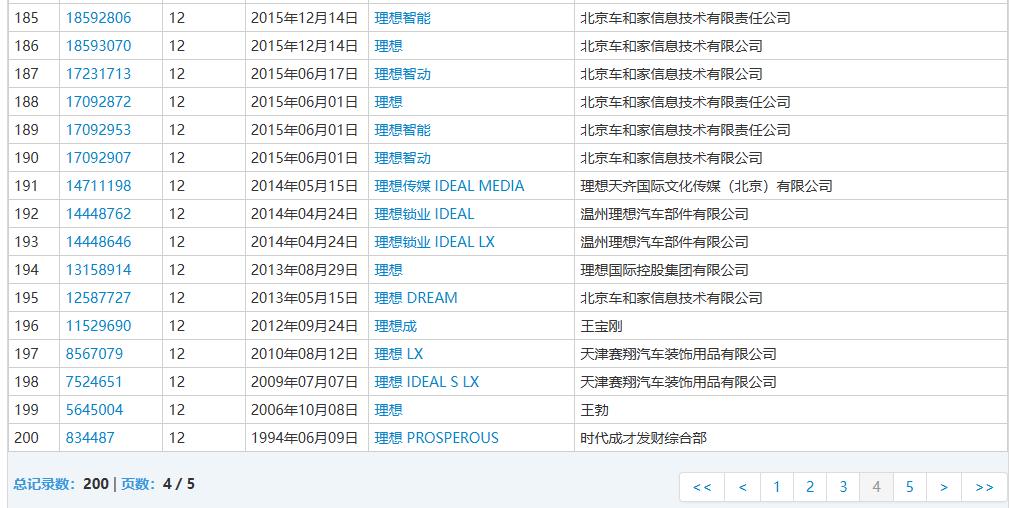Open trademark 理想 in row 194
Image resolution: width=1009 pixels, height=508 pixels.
pos(389,270)
